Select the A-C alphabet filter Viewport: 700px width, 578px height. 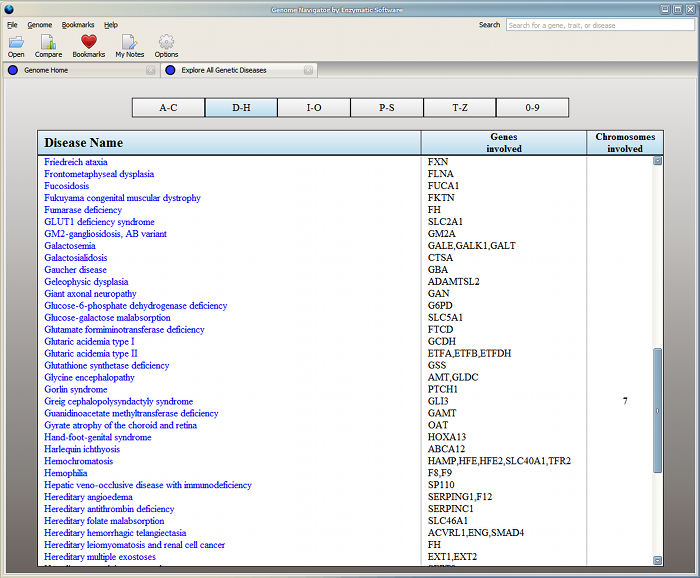(x=168, y=107)
